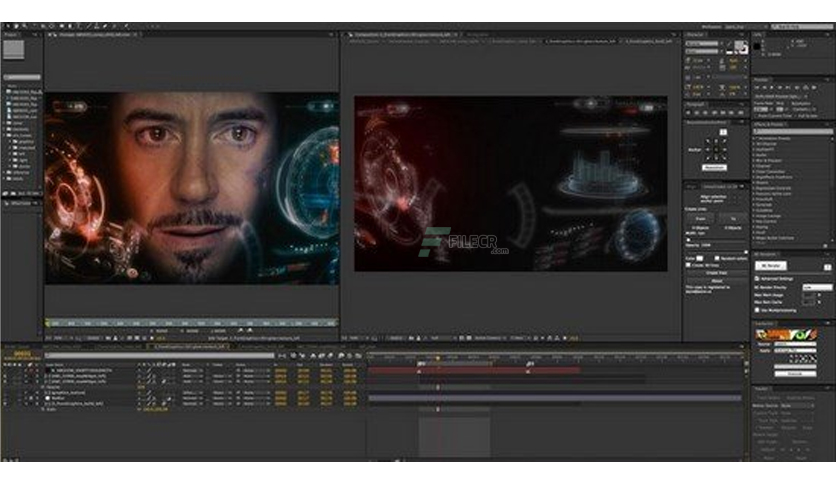The width and height of the screenshot is (836, 484).
Task: Open the Graph Editor in timeline
Action: (358, 356)
